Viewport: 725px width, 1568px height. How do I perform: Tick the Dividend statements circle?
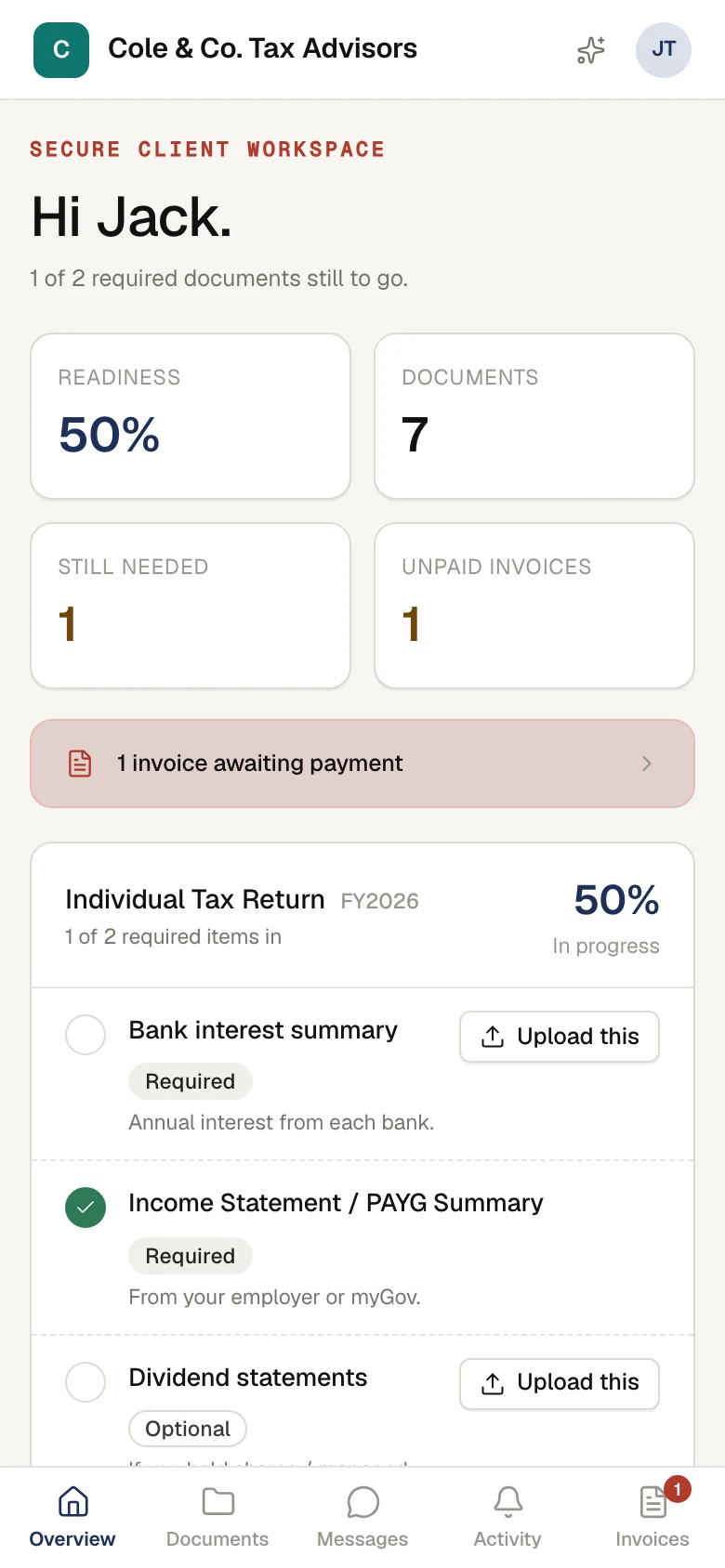86,1382
